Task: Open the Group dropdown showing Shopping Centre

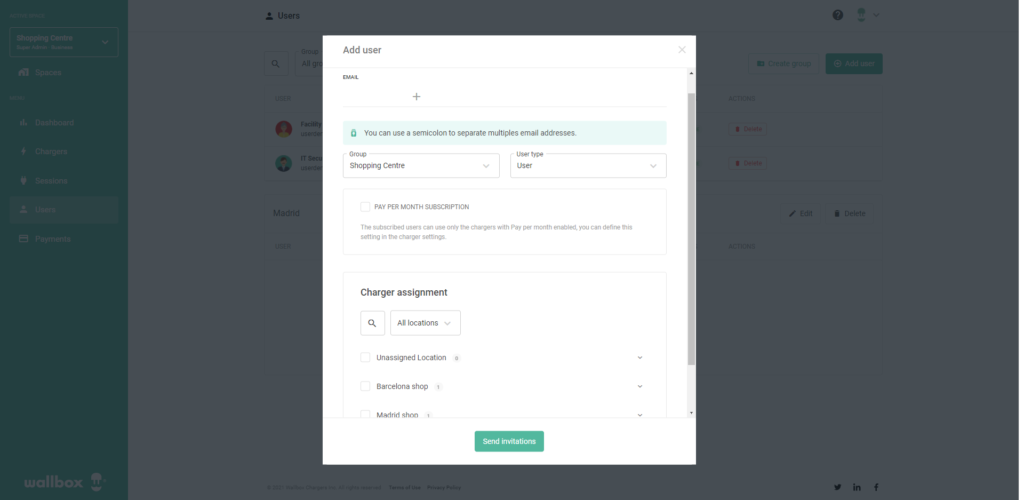Action: pyautogui.click(x=421, y=166)
